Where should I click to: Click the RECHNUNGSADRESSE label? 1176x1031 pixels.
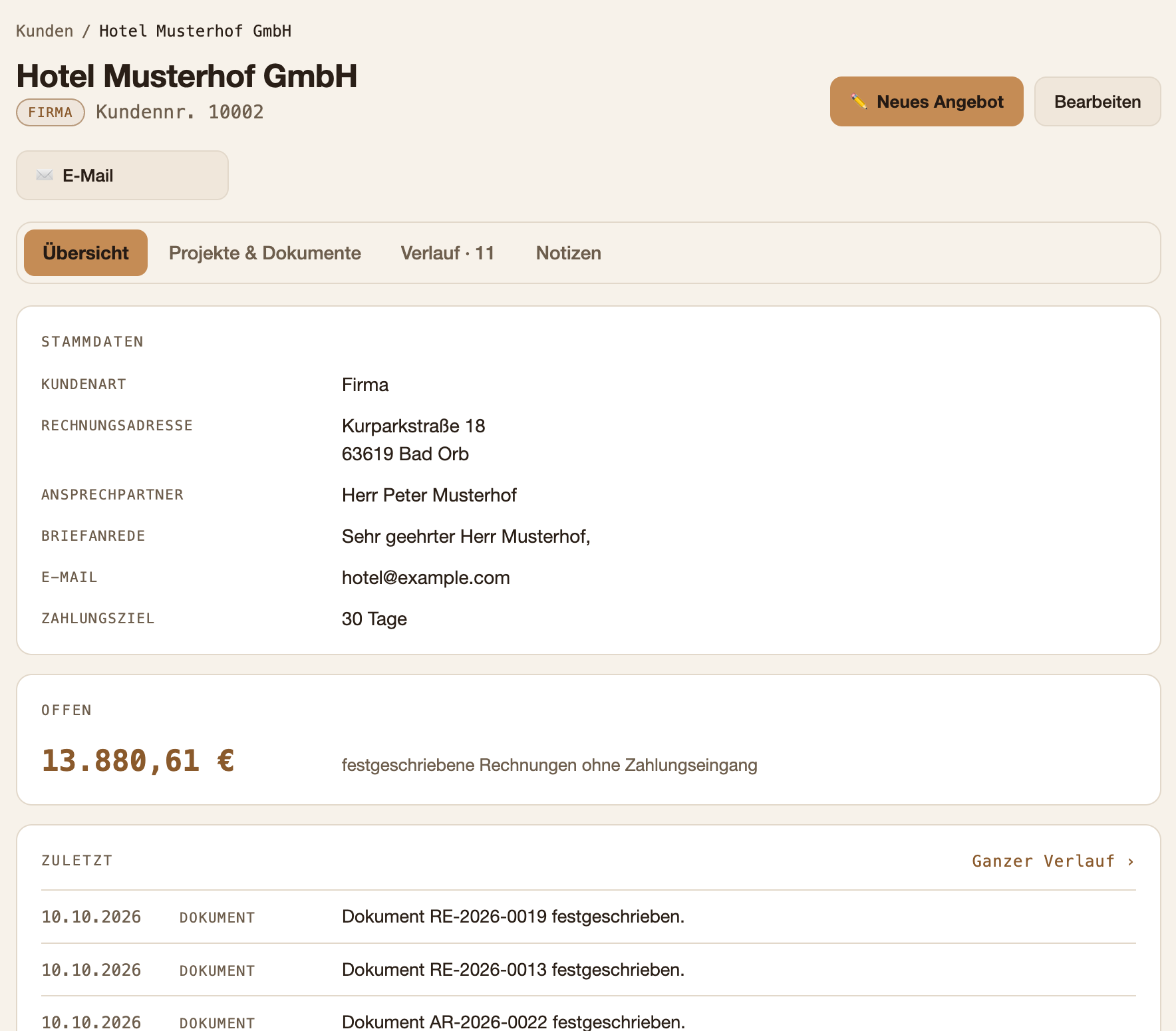tap(117, 425)
